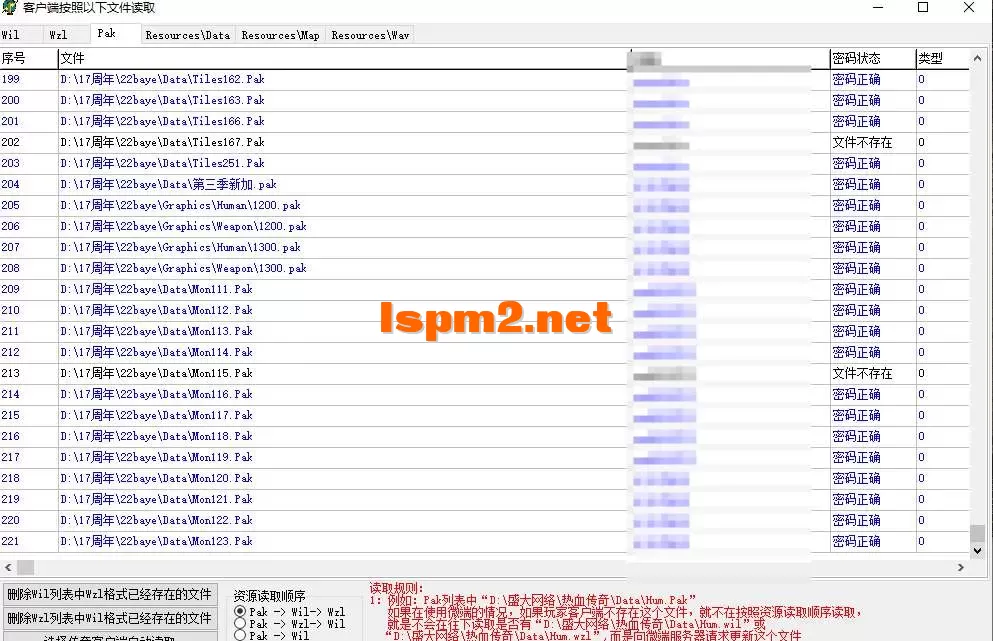
Task: Select row Mon122.Pak file path
Action: point(156,520)
